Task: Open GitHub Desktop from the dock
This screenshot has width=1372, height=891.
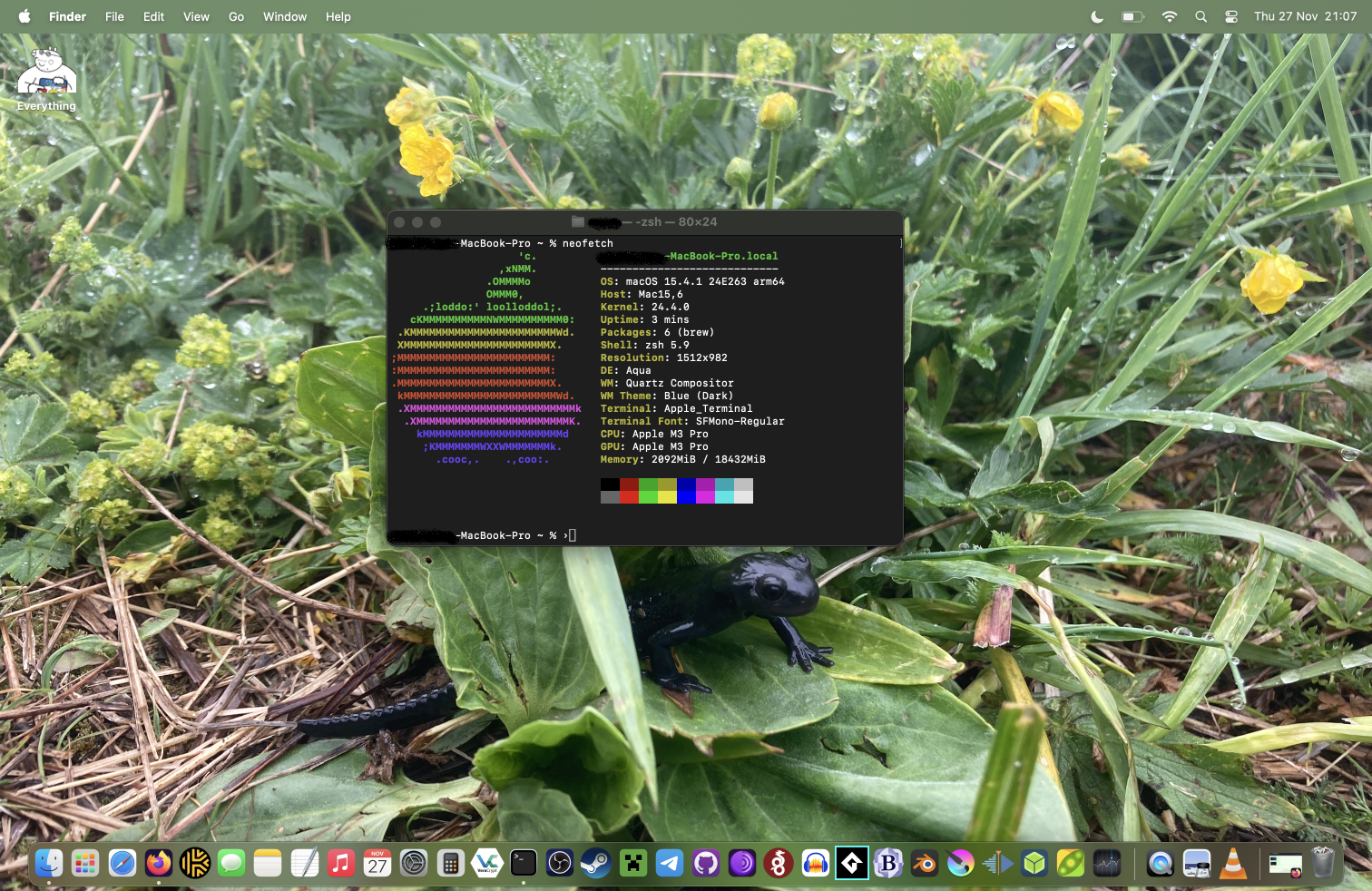Action: tap(706, 863)
